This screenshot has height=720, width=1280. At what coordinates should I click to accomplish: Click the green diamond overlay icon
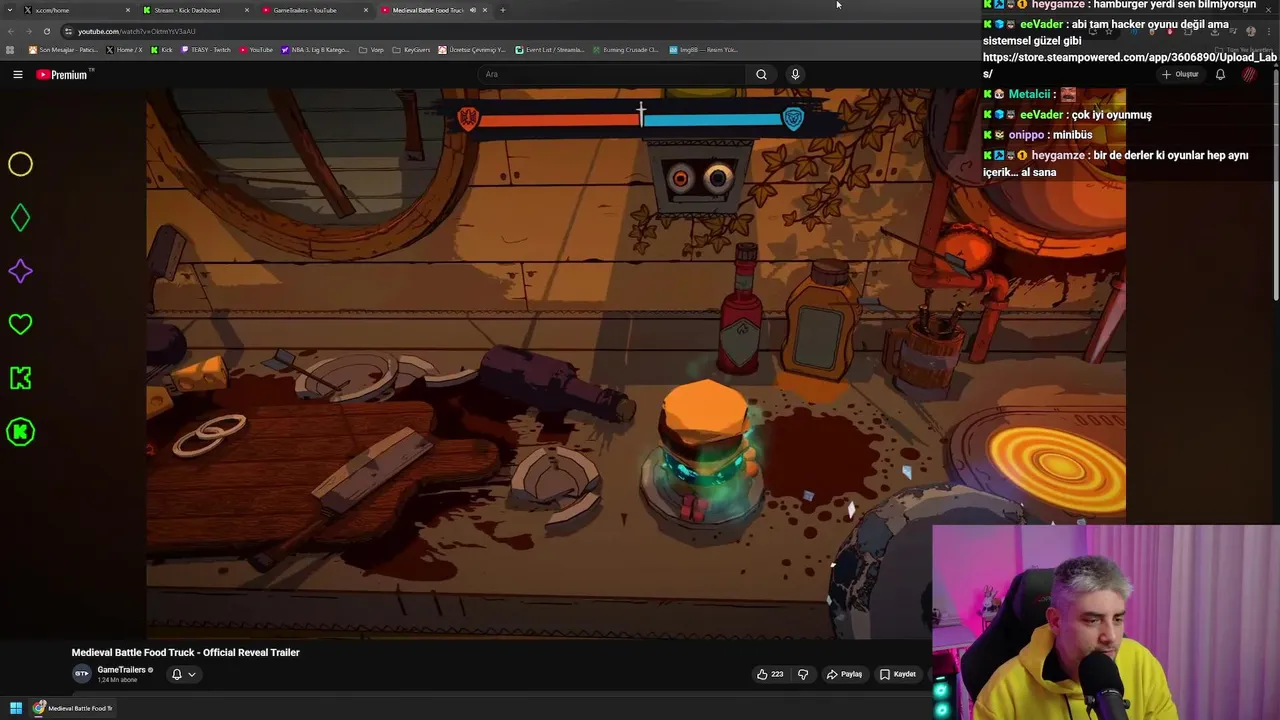pos(20,218)
